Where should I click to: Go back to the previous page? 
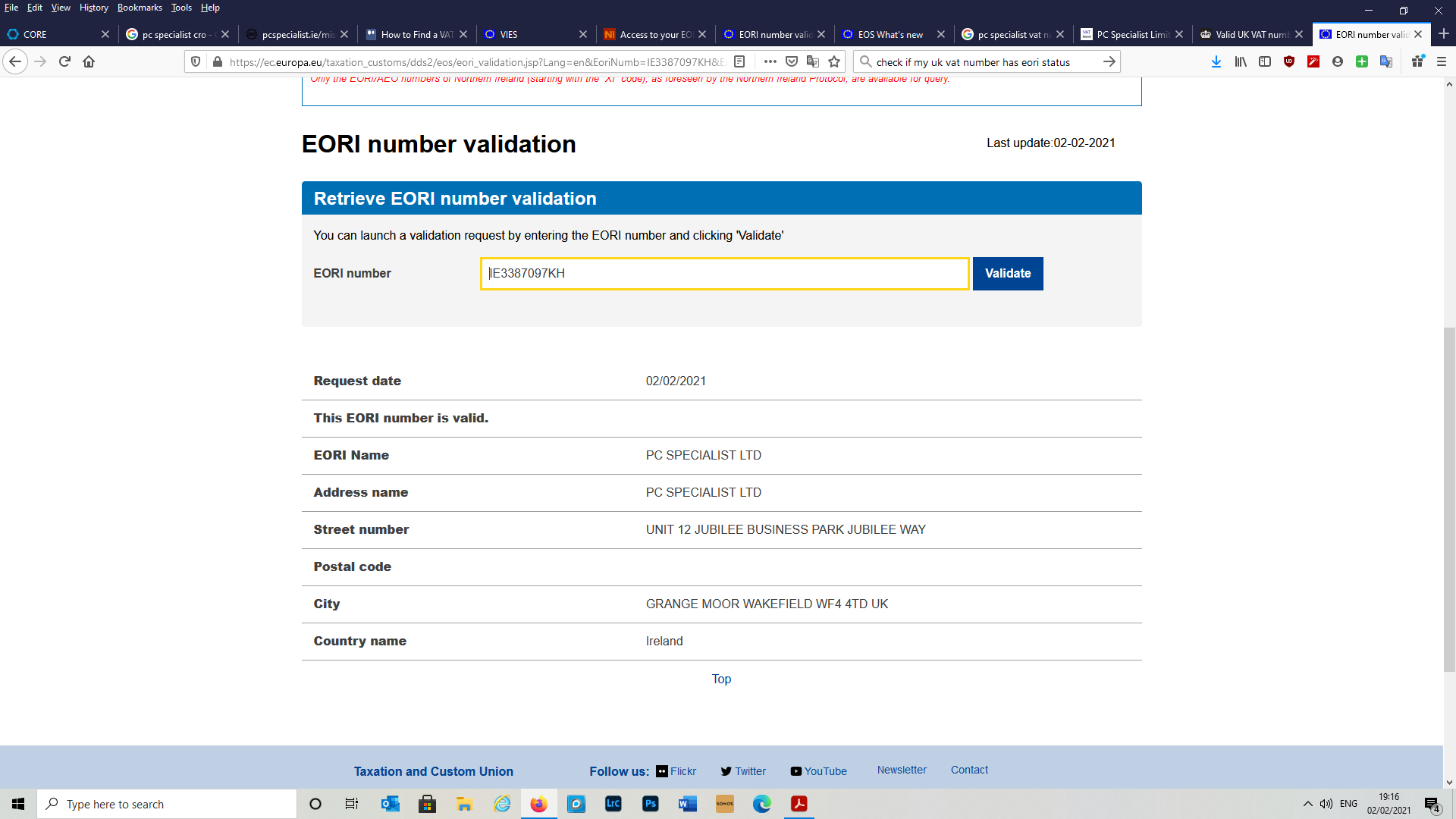point(15,61)
